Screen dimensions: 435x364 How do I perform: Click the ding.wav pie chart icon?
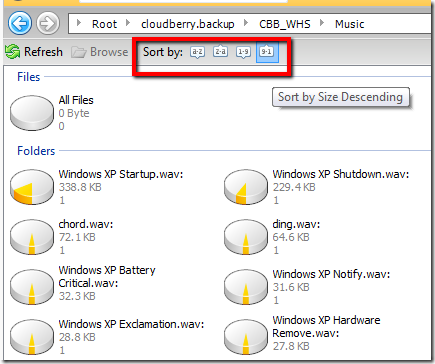pyautogui.click(x=246, y=237)
